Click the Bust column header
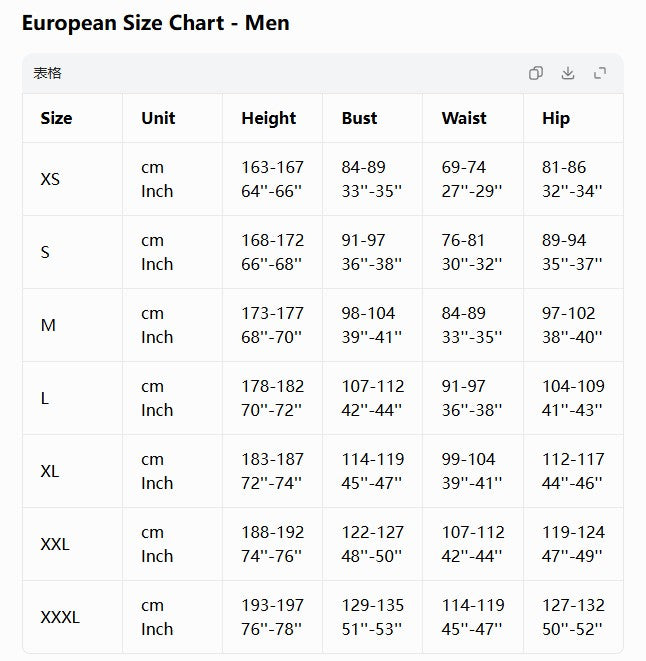 point(359,118)
